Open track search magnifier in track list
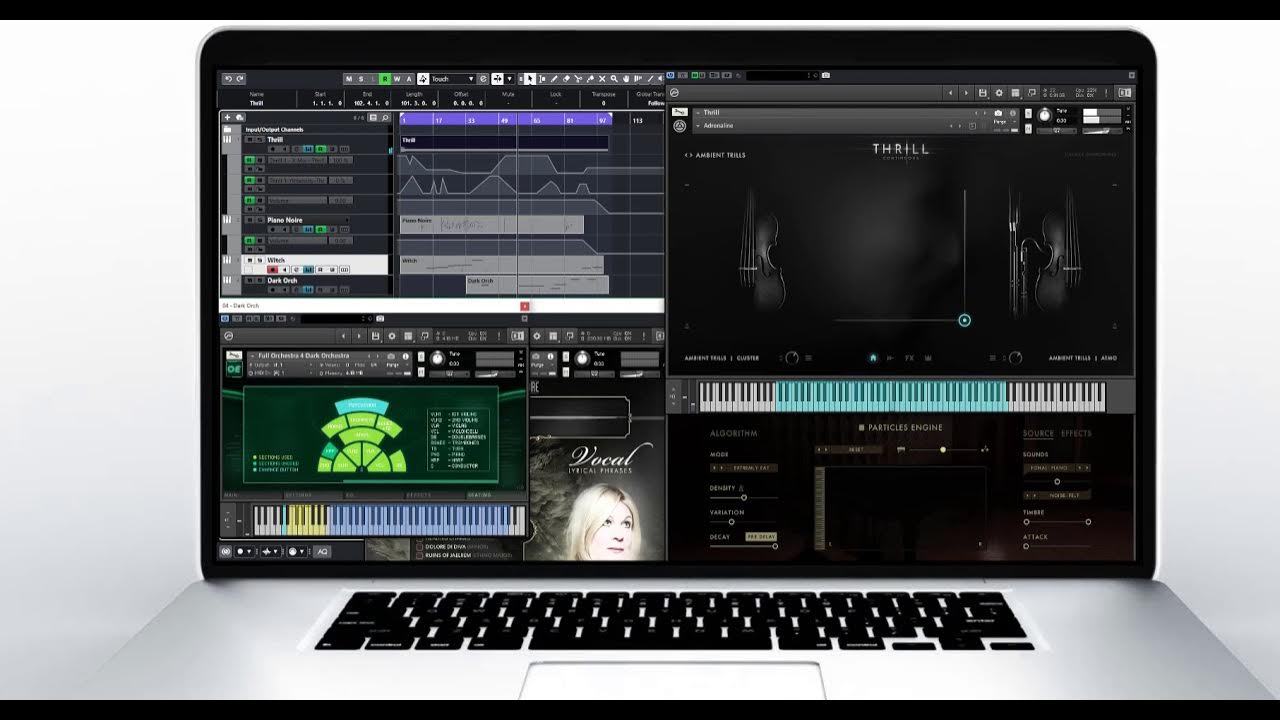1280x720 pixels. point(385,117)
